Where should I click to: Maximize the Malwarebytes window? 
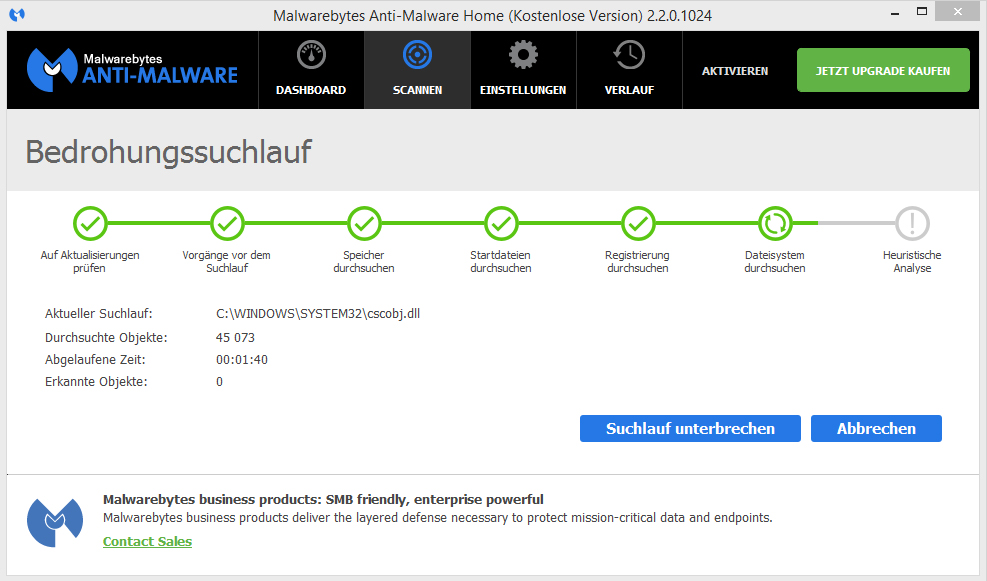(x=922, y=11)
